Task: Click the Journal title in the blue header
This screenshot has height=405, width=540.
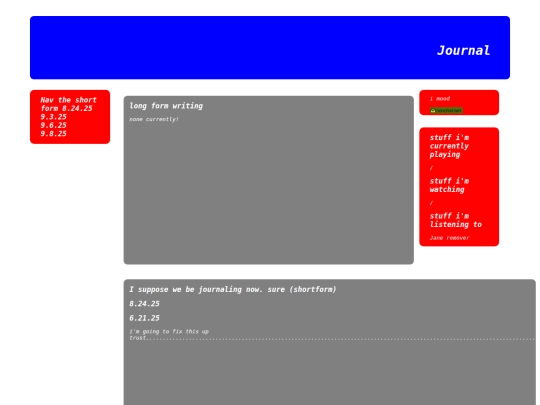Action: [463, 51]
